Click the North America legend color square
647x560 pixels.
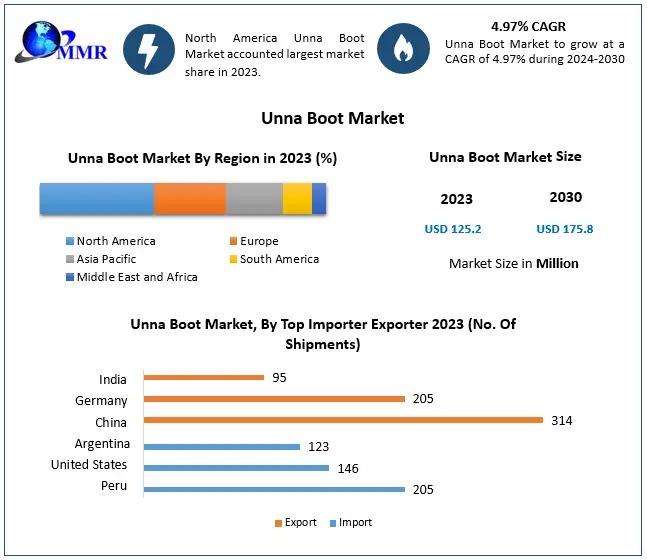70,241
